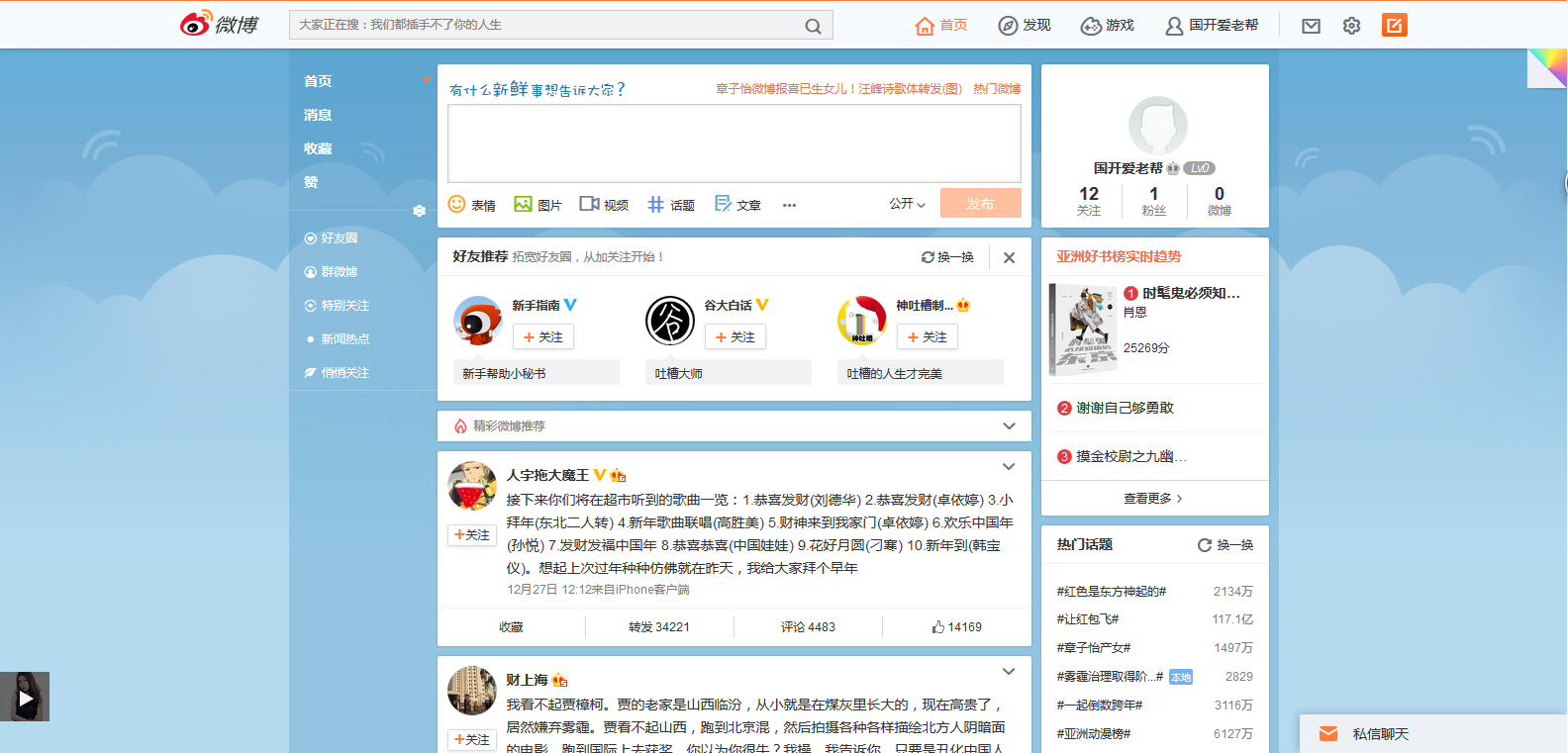This screenshot has height=753, width=1568.
Task: Expand the 精彩微博推荐 section
Action: (x=1009, y=426)
